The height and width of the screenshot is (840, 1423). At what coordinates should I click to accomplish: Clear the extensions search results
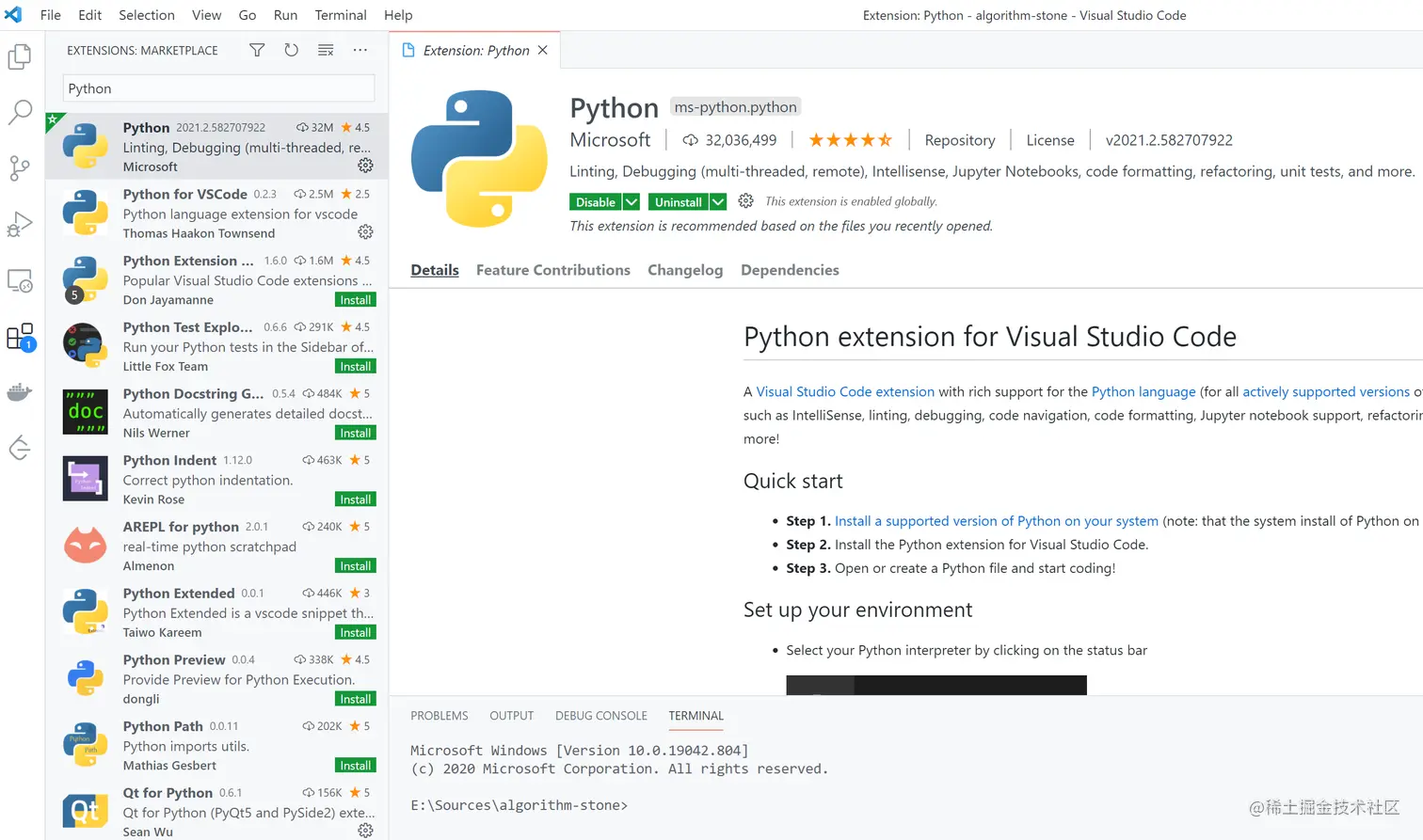(326, 51)
